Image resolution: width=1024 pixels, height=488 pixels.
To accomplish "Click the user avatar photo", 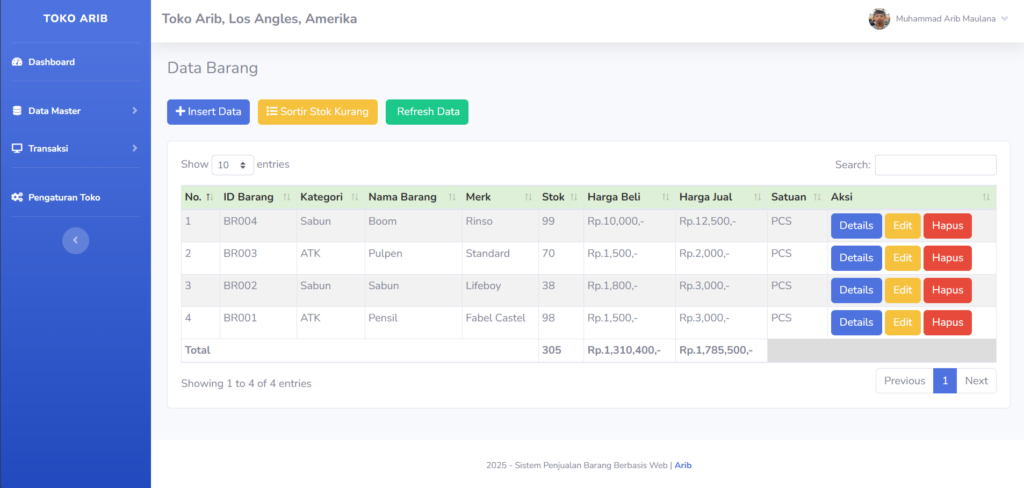I will click(879, 19).
